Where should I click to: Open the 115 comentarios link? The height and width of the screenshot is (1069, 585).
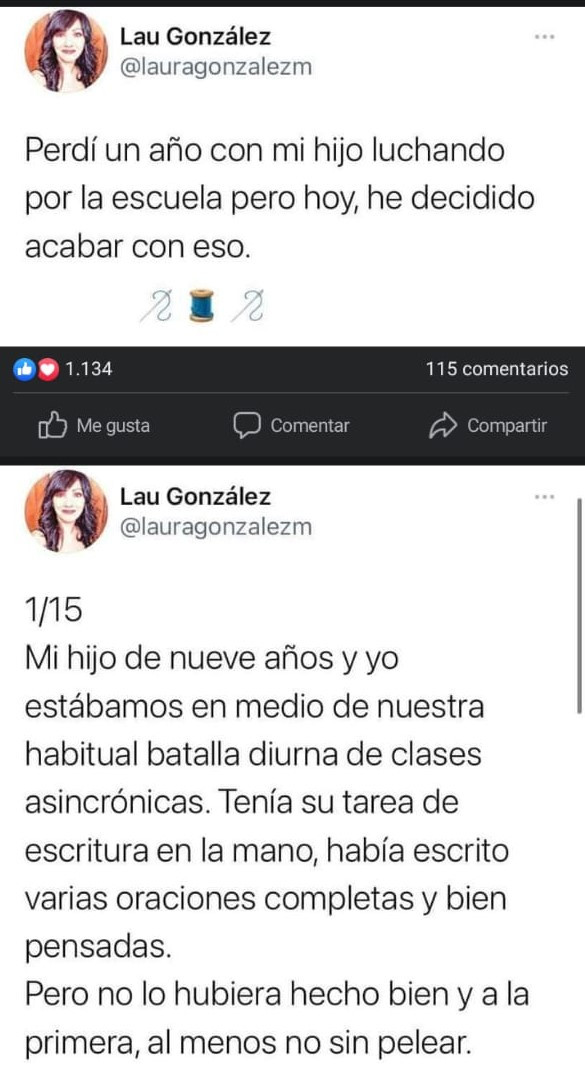(x=497, y=370)
